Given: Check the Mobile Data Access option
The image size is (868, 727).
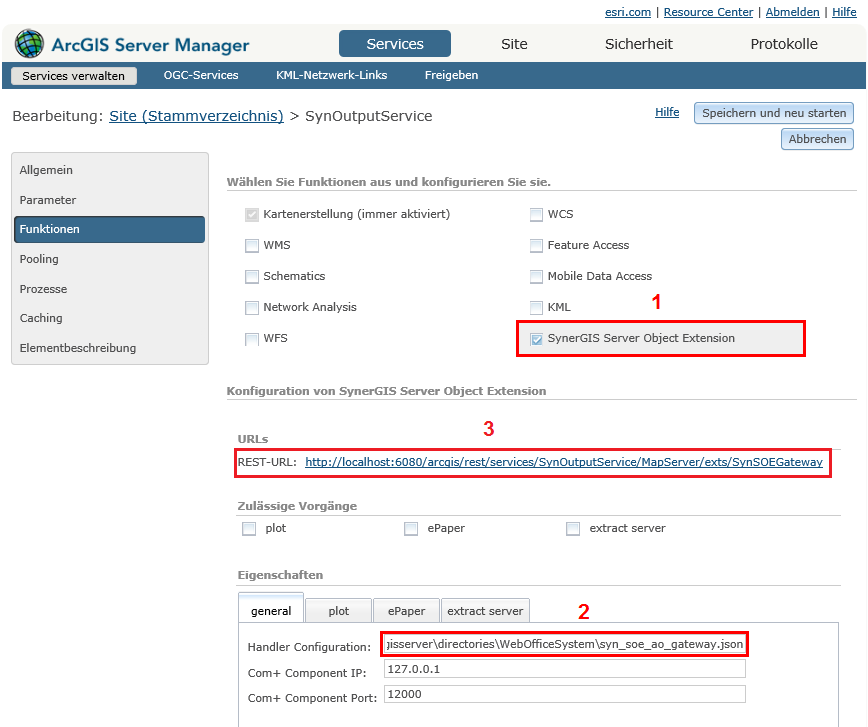Looking at the screenshot, I should pos(536,276).
